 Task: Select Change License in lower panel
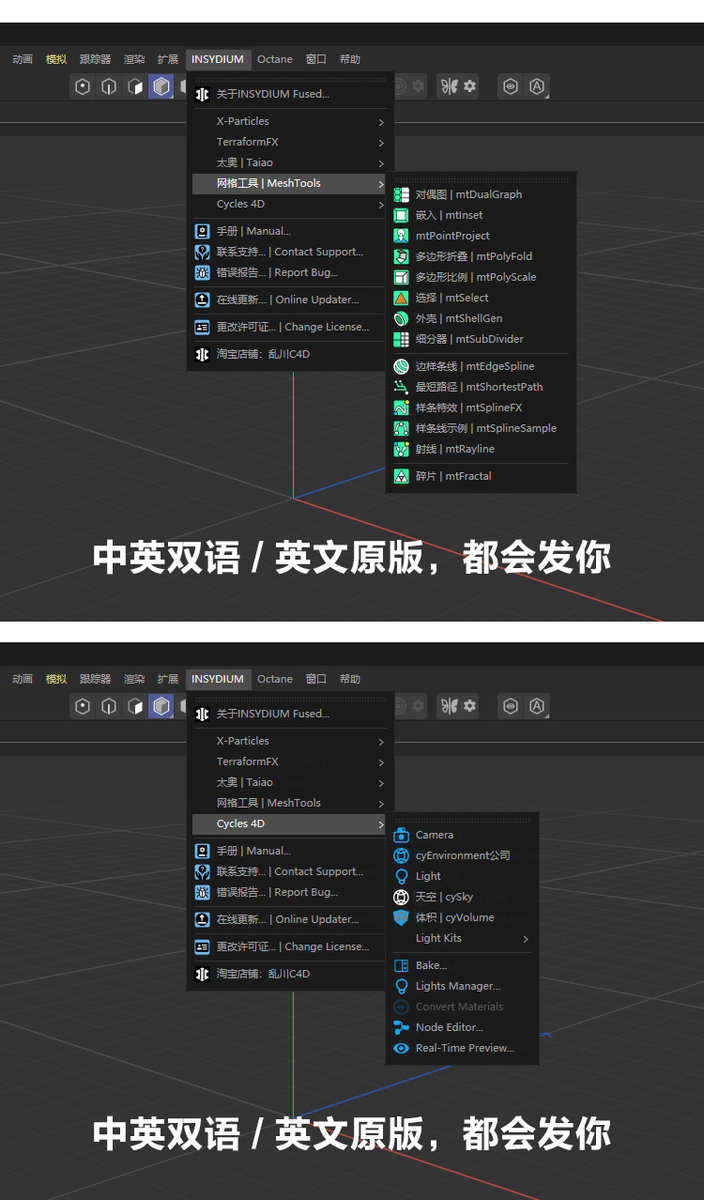(x=290, y=946)
